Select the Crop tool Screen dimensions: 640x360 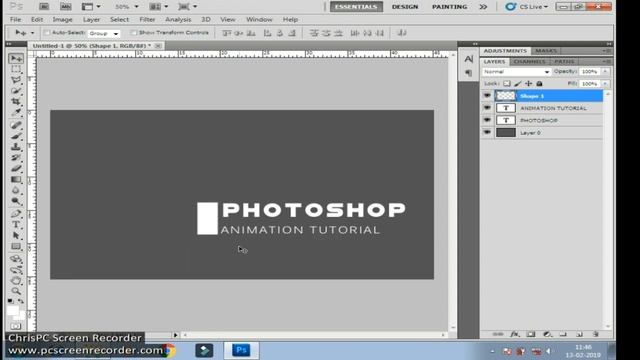[16, 101]
